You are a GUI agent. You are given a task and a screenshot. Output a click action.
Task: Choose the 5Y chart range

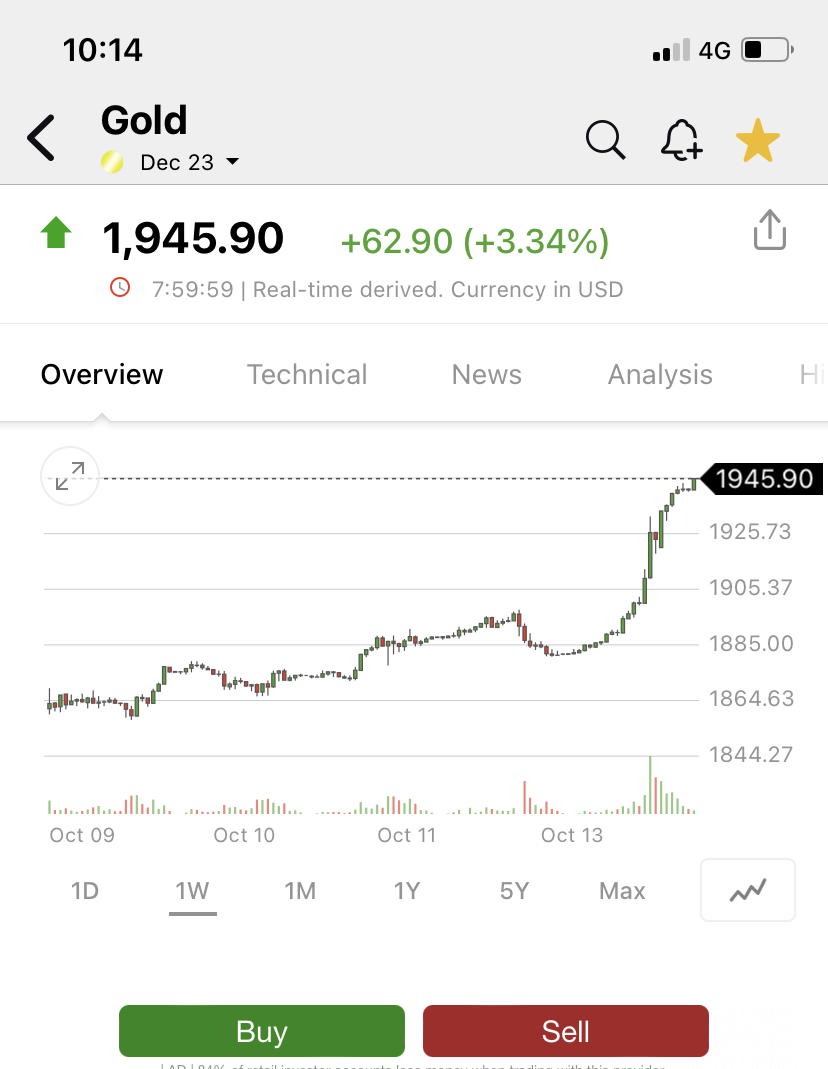(x=515, y=890)
